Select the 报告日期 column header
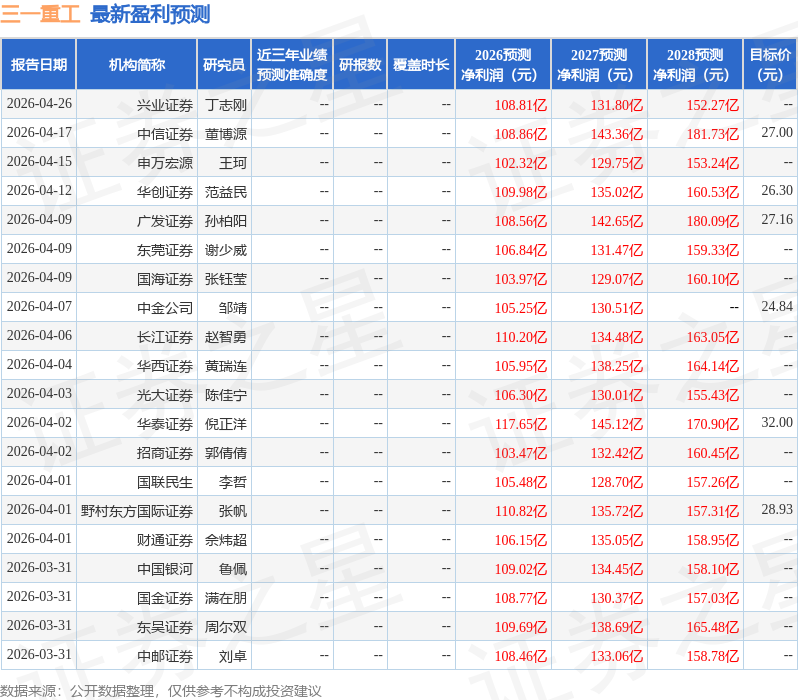 [x=39, y=65]
